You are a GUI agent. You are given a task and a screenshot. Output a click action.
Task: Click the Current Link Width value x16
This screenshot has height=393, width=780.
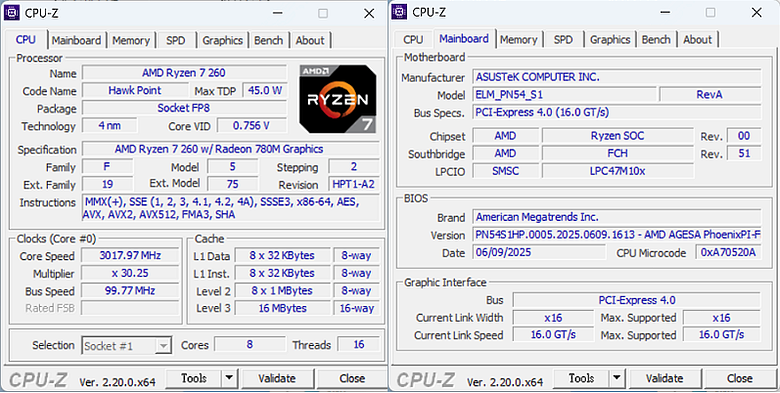(553, 318)
